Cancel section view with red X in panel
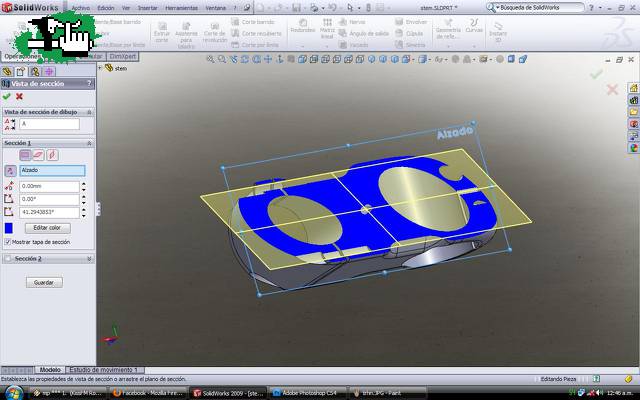Image resolution: width=640 pixels, height=400 pixels. coord(19,96)
